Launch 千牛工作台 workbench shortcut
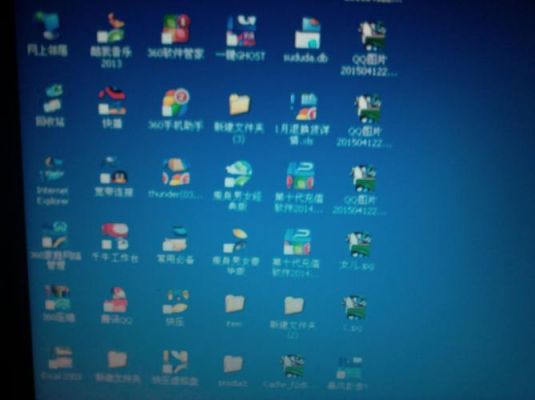 [115, 243]
